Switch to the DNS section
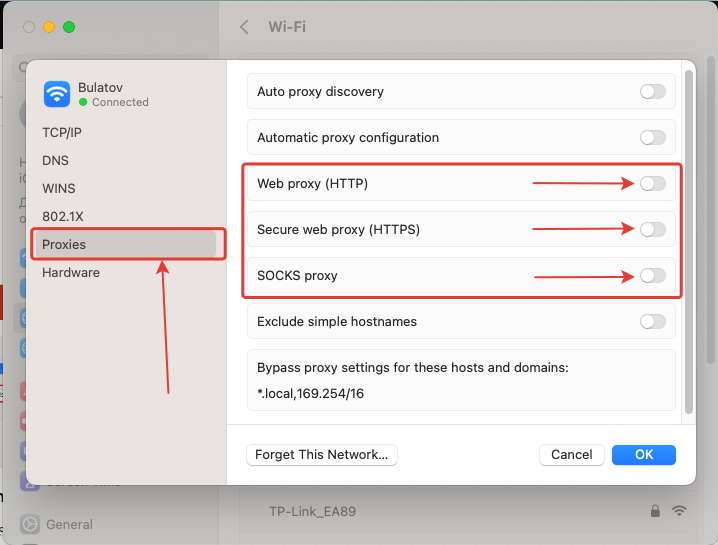Screen dimensions: 718x545 coord(55,160)
